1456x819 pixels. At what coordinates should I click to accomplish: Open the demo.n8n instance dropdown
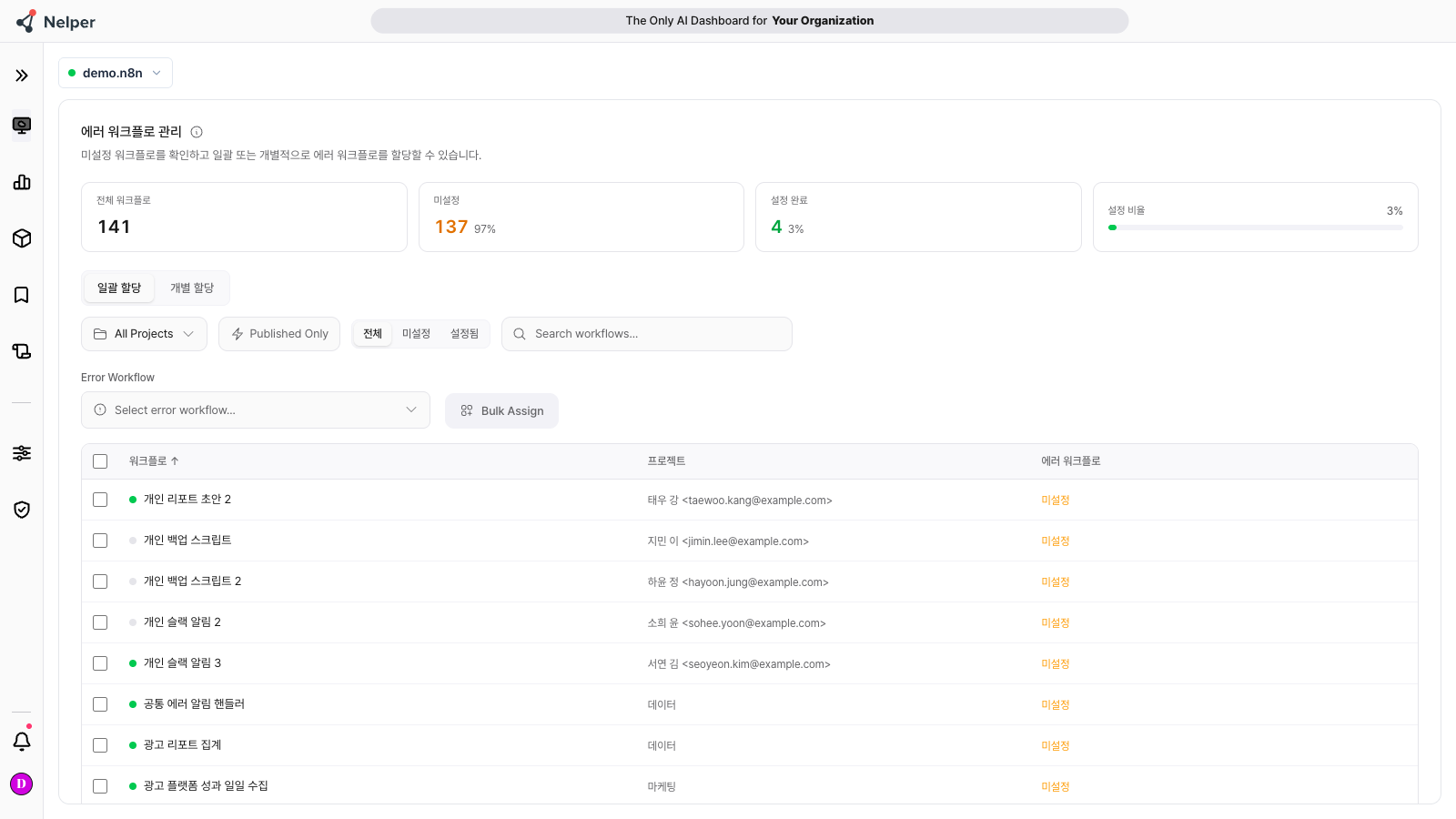[x=116, y=73]
